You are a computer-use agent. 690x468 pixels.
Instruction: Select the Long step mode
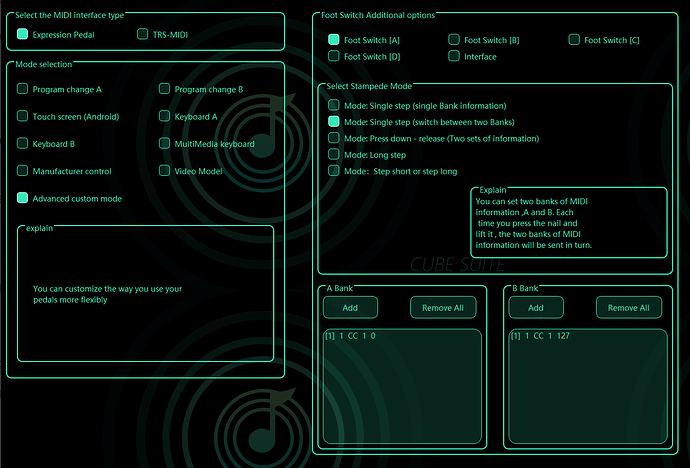pyautogui.click(x=334, y=154)
